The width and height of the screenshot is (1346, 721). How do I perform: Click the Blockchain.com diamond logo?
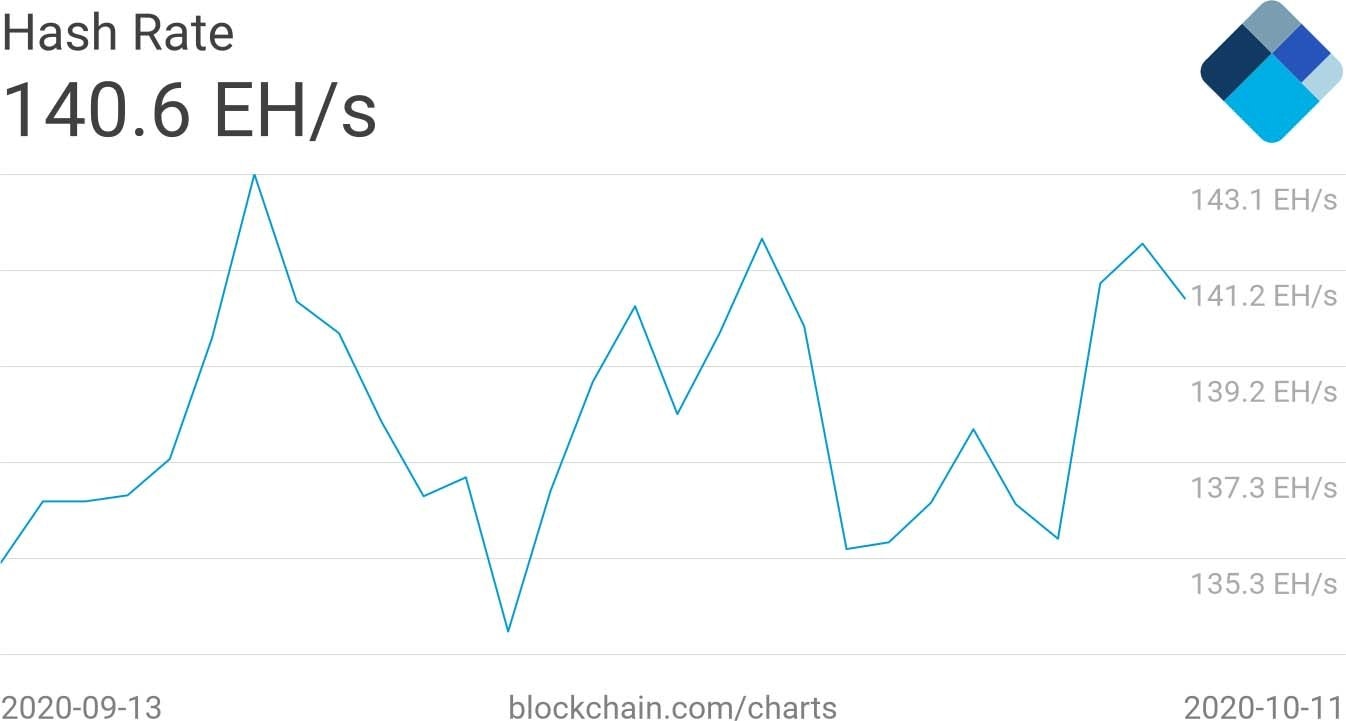pos(1271,72)
